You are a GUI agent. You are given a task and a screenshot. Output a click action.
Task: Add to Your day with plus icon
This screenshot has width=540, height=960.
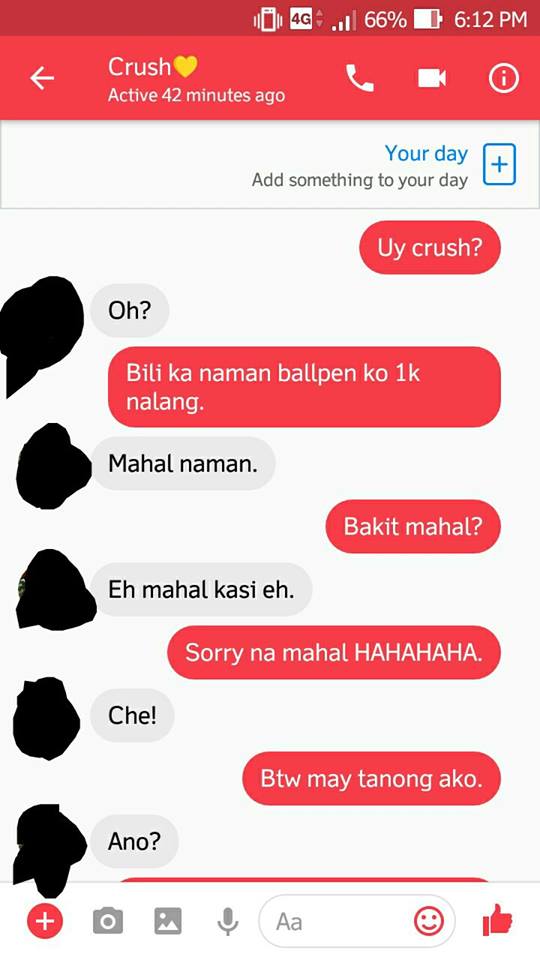click(499, 165)
